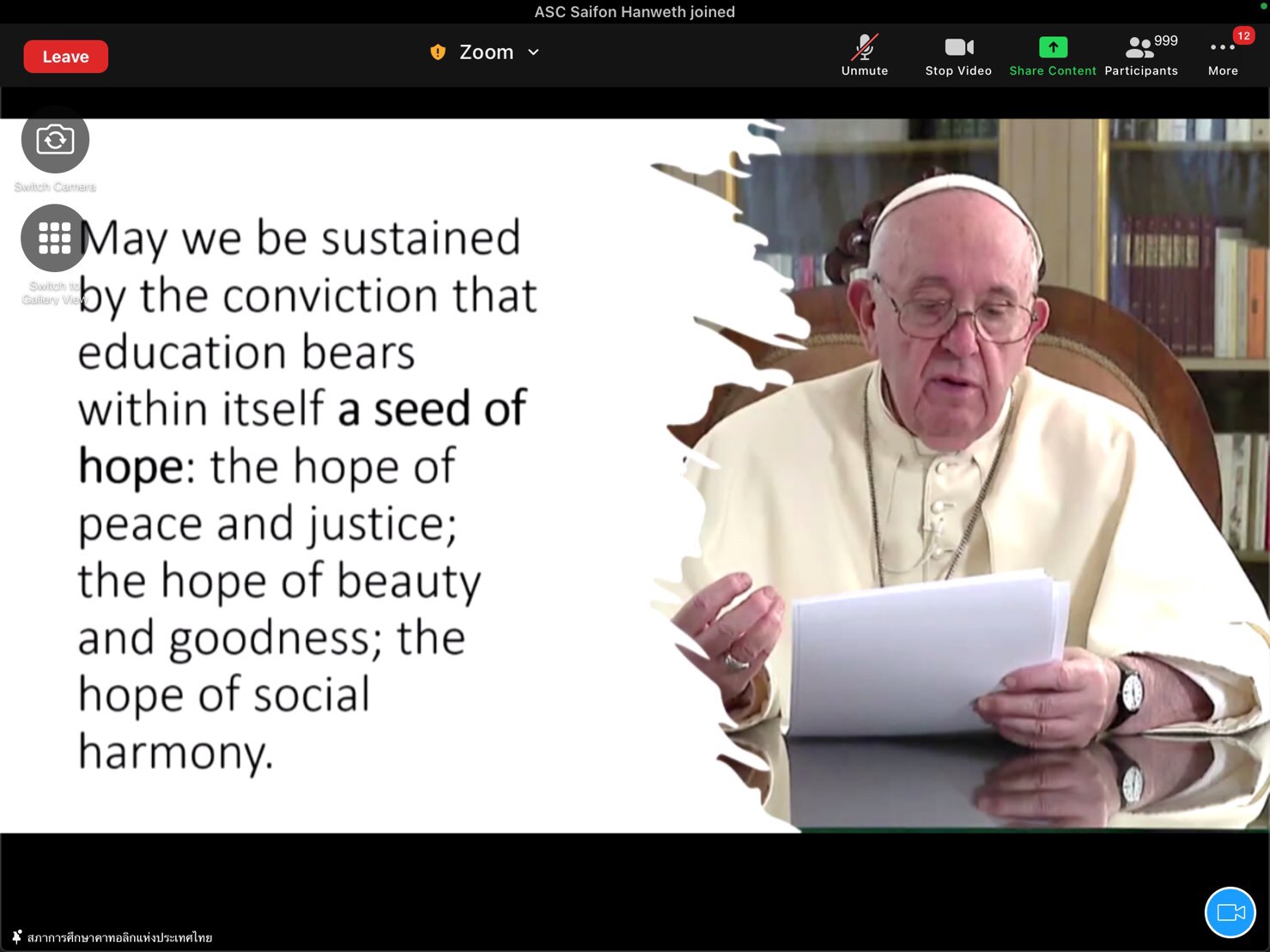The image size is (1270, 952).
Task: Click the red 12 notification badge
Action: pos(1243,35)
